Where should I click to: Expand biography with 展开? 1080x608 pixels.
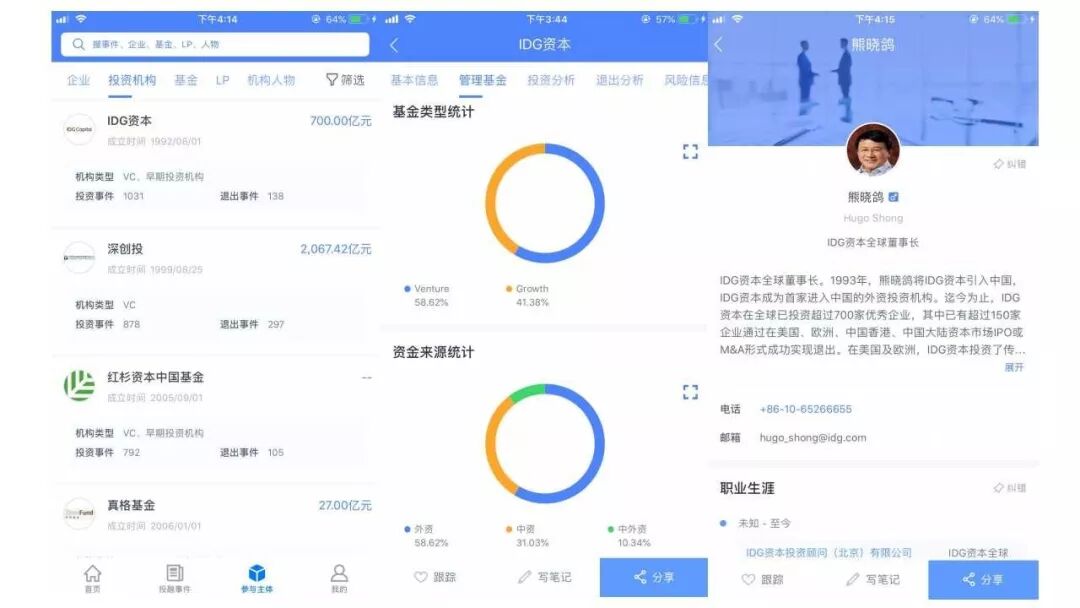click(x=1014, y=367)
